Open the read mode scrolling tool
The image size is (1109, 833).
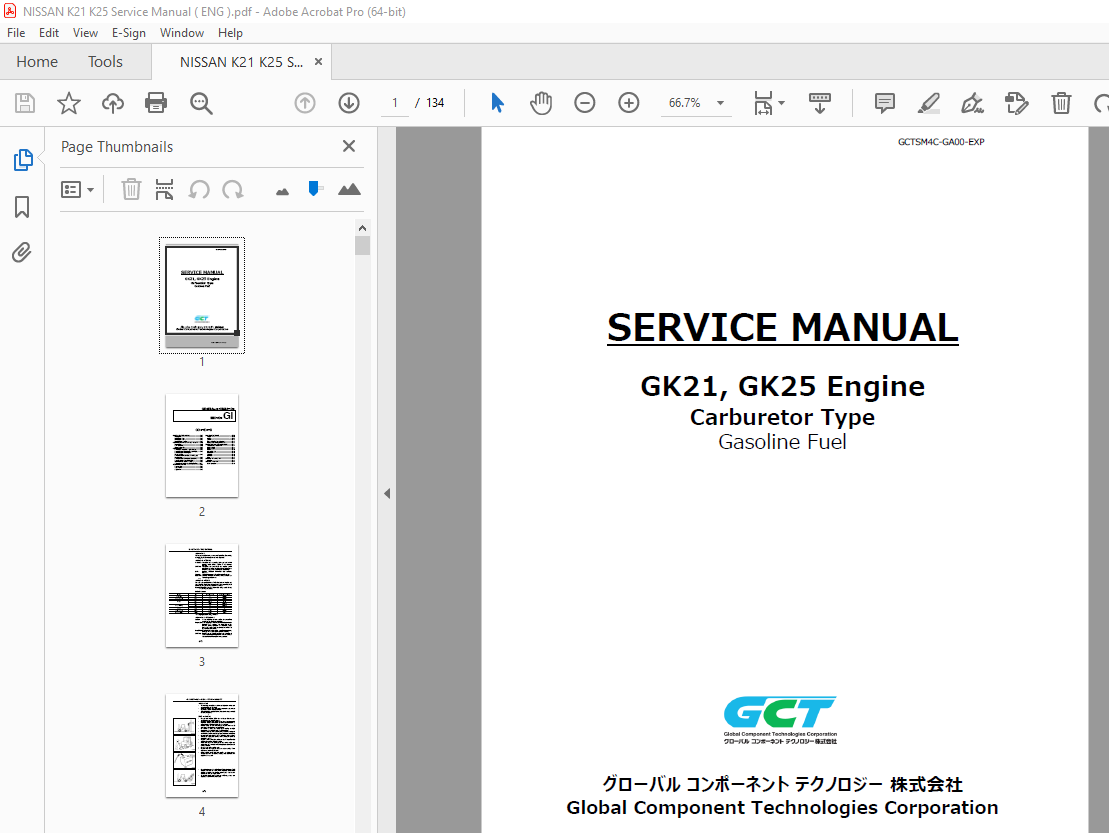click(820, 103)
